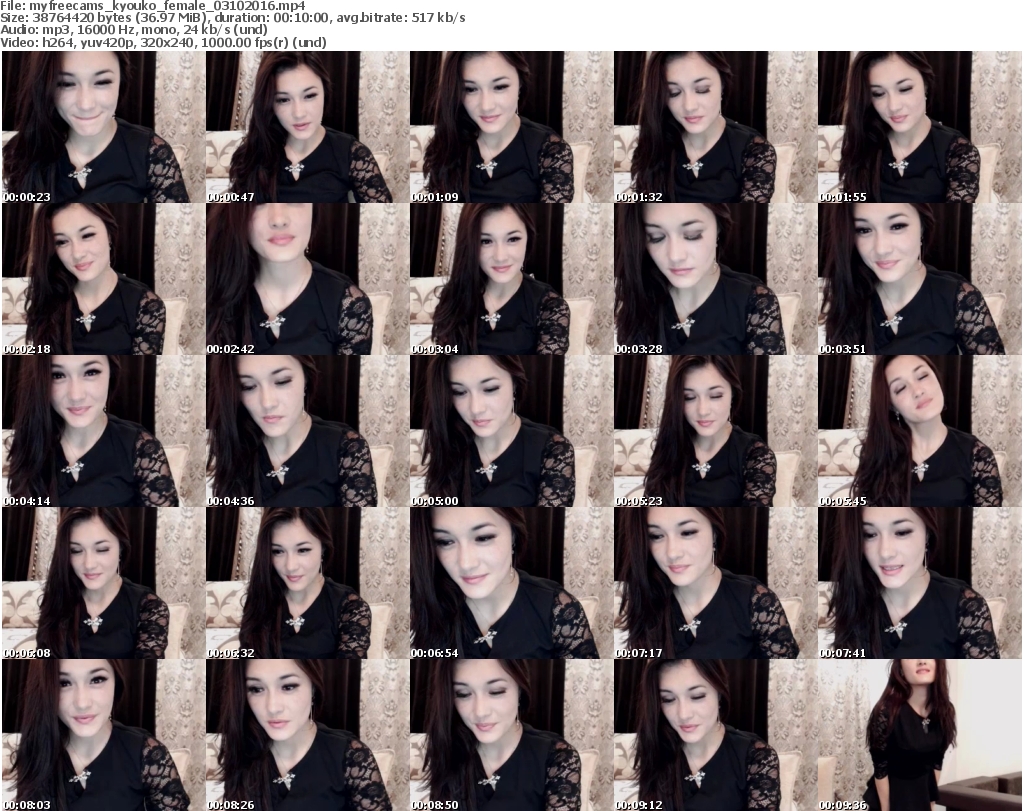Select the thumbnail timestamped 00:04:36

[x=308, y=431]
